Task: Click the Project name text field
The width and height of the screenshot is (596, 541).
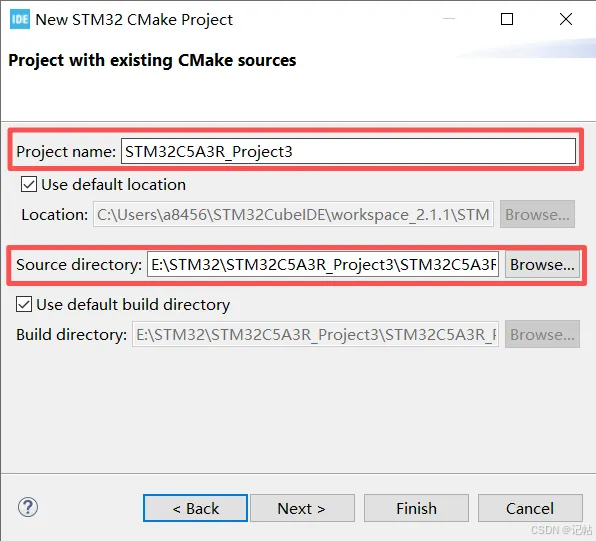Action: pyautogui.click(x=348, y=151)
